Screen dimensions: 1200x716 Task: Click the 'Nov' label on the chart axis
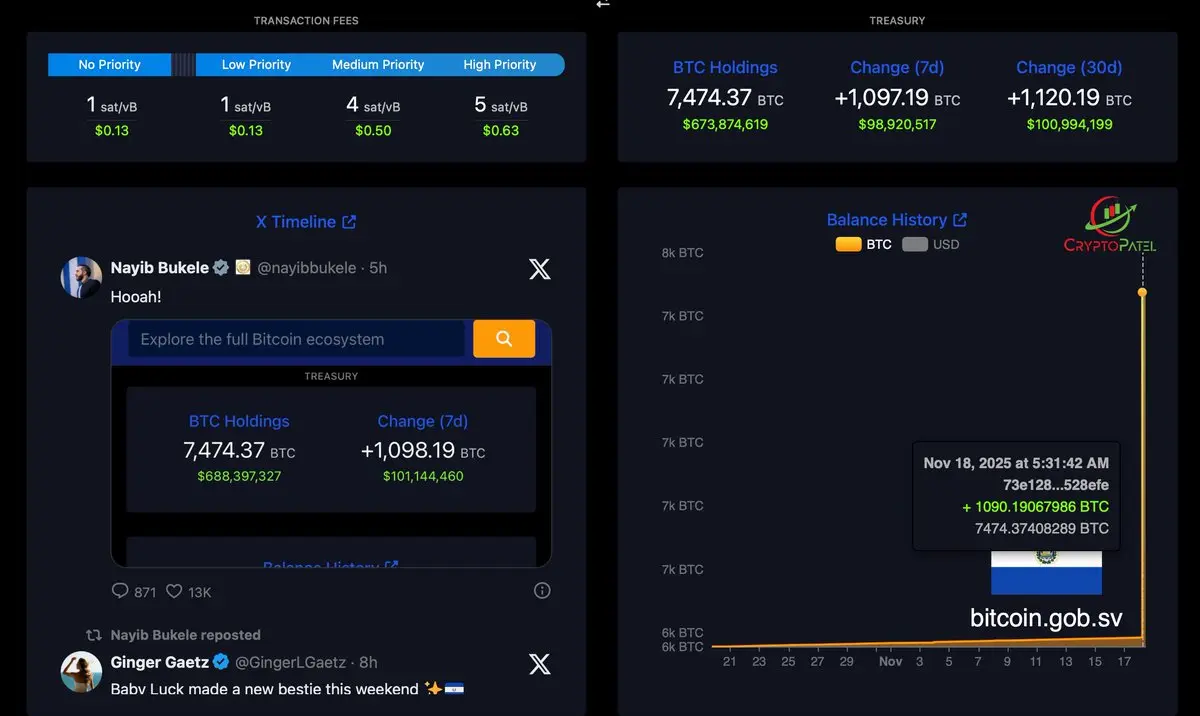pos(890,661)
